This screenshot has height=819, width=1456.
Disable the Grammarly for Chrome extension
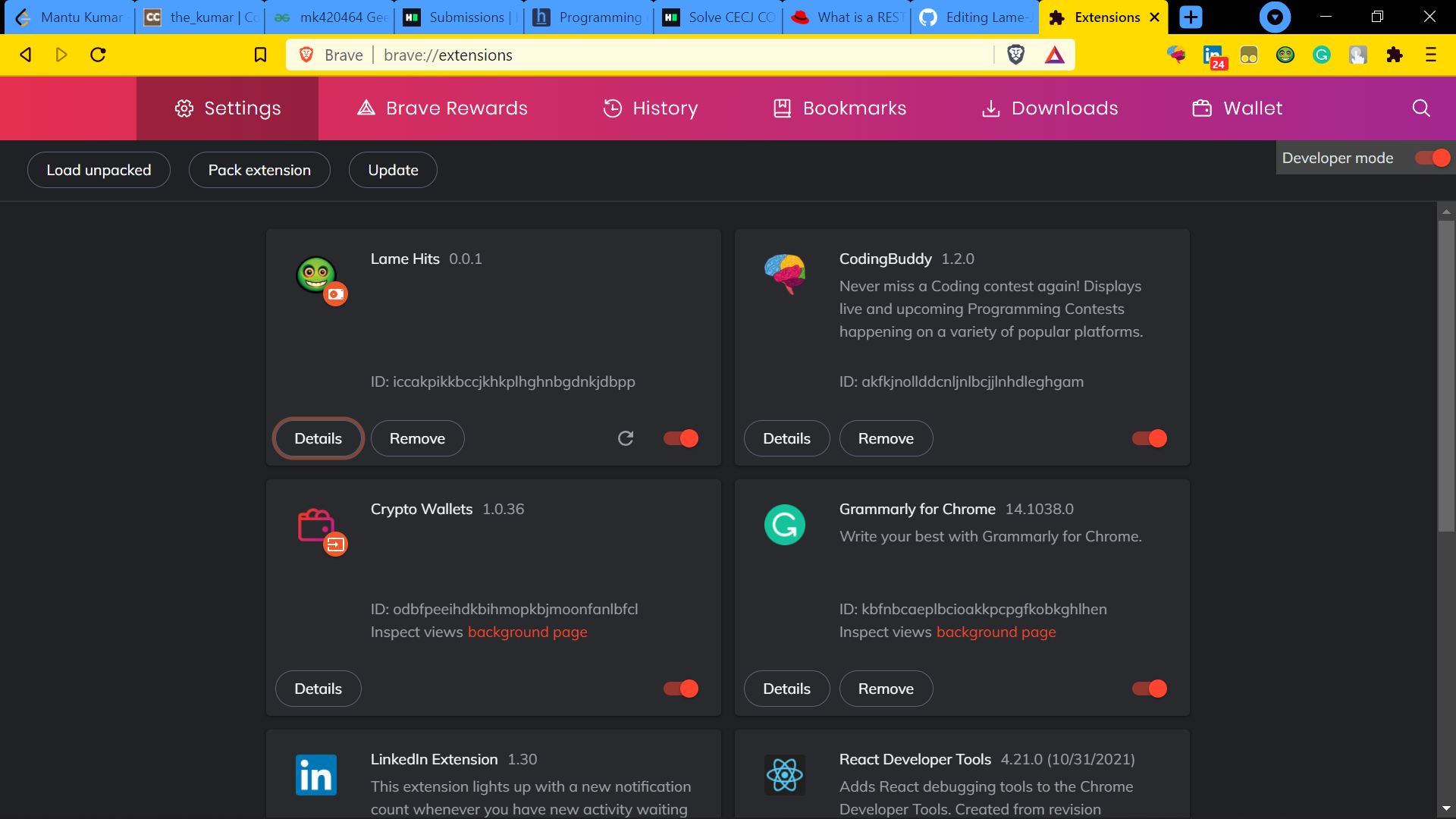1149,689
